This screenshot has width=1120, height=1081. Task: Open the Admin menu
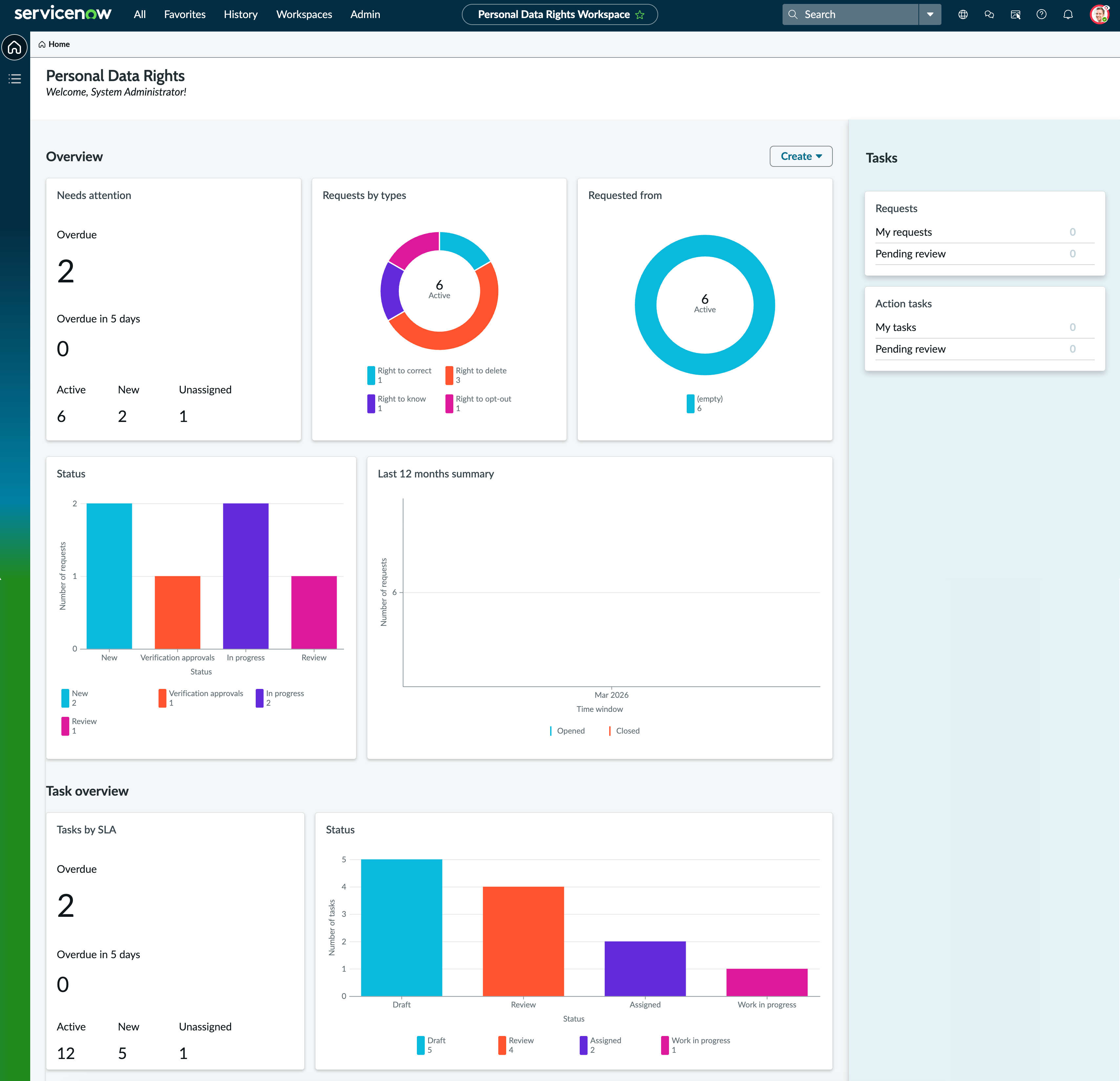click(x=365, y=14)
